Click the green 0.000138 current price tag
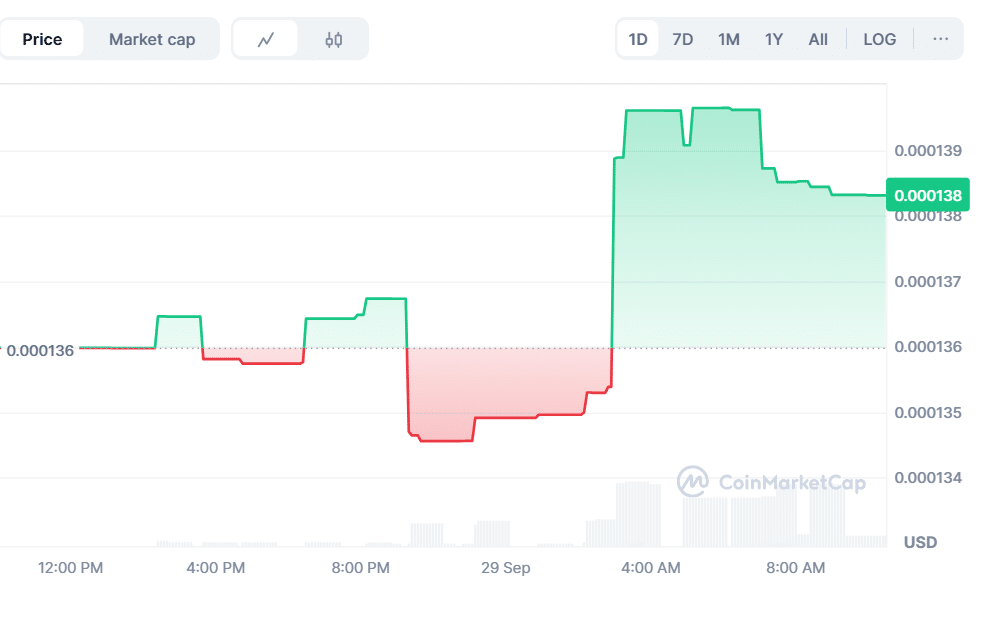Image resolution: width=986 pixels, height=617 pixels. pyautogui.click(x=927, y=196)
